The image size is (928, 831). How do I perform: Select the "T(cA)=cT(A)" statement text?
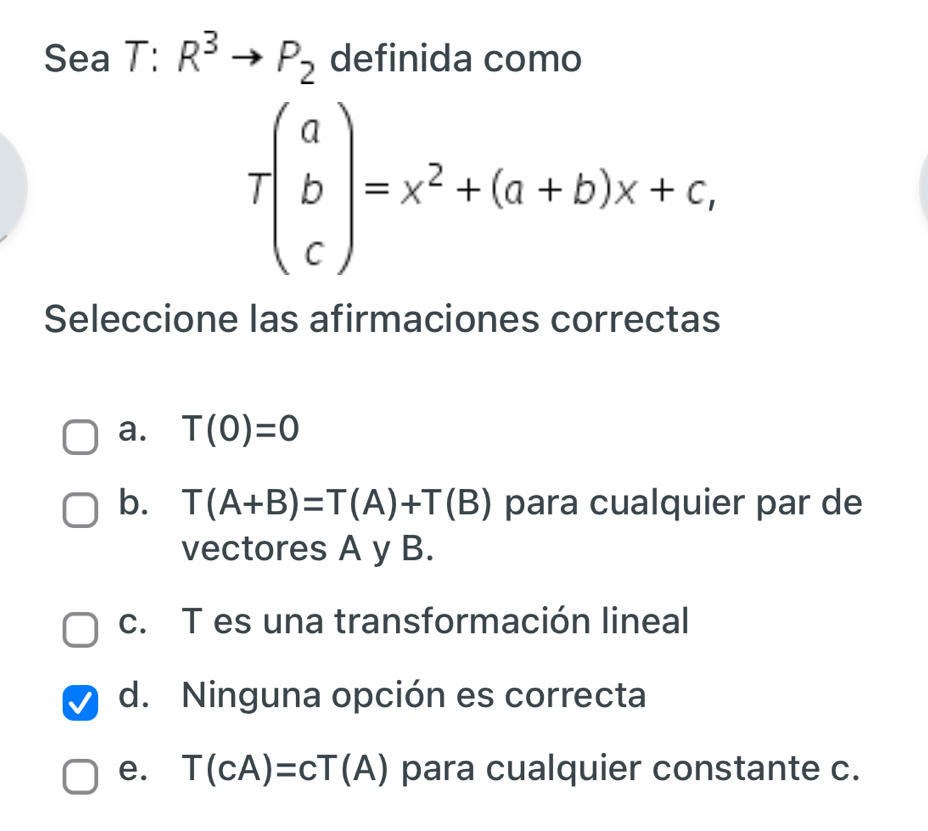[x=288, y=770]
